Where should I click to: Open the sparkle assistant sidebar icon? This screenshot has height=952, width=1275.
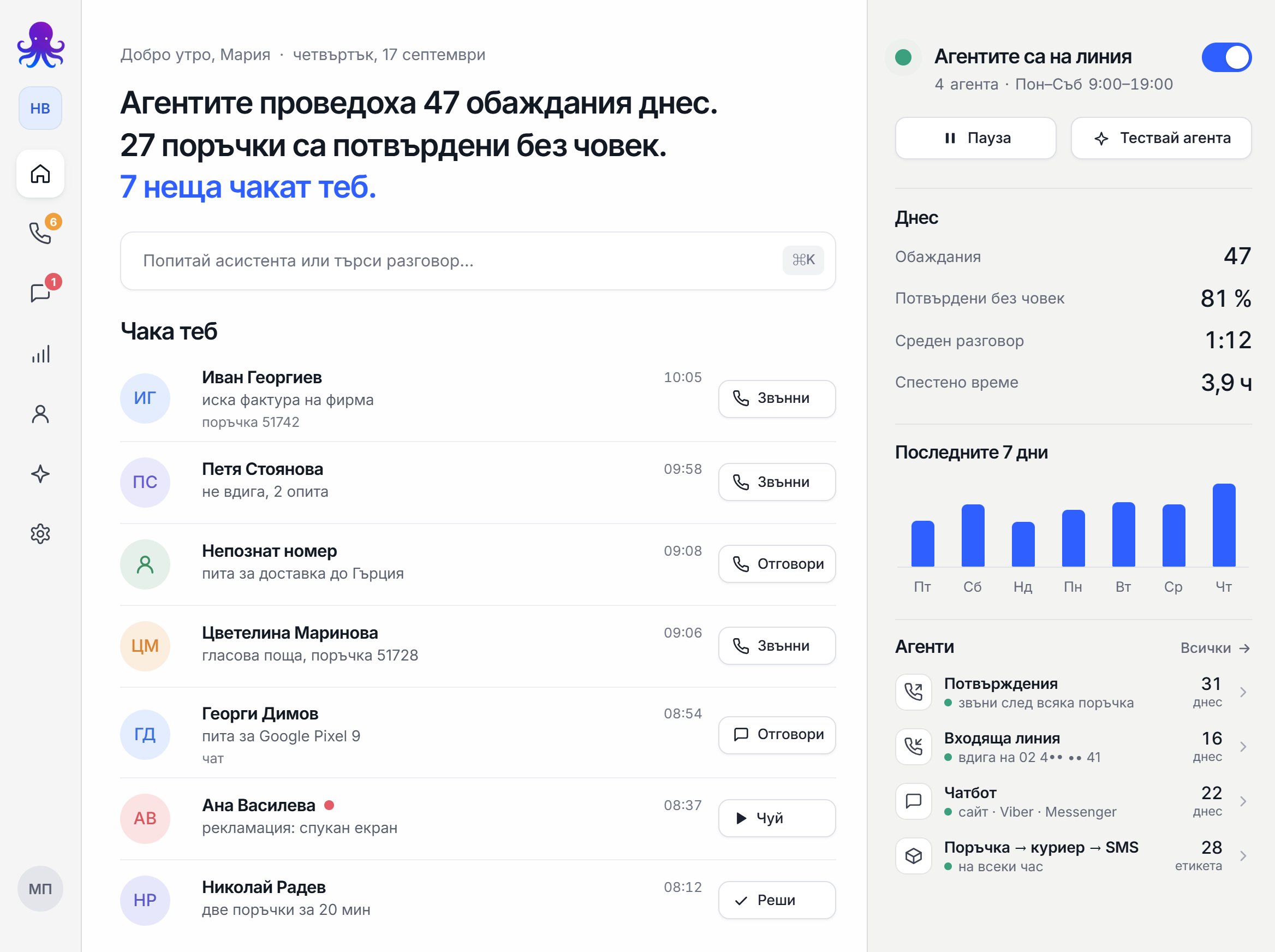click(40, 474)
